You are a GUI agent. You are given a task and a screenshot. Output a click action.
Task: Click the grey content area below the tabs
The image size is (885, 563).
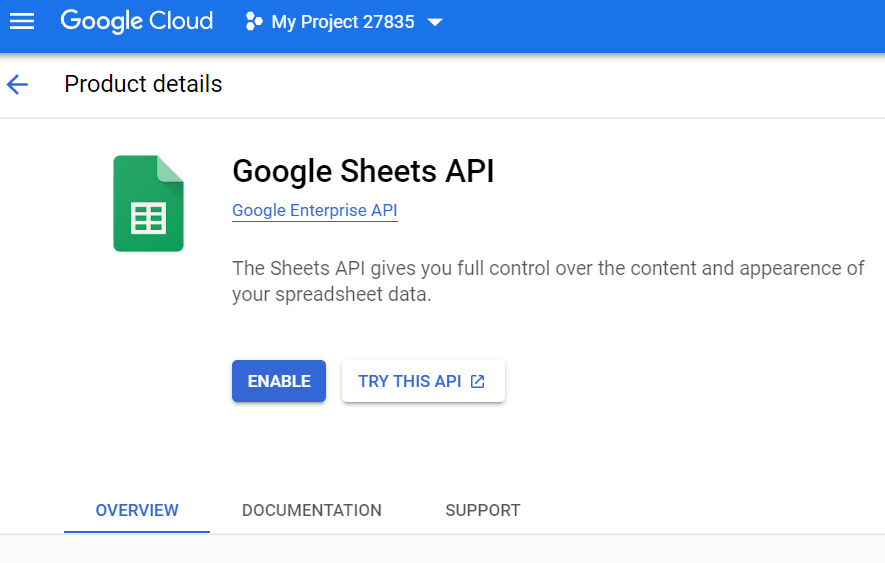(440, 549)
